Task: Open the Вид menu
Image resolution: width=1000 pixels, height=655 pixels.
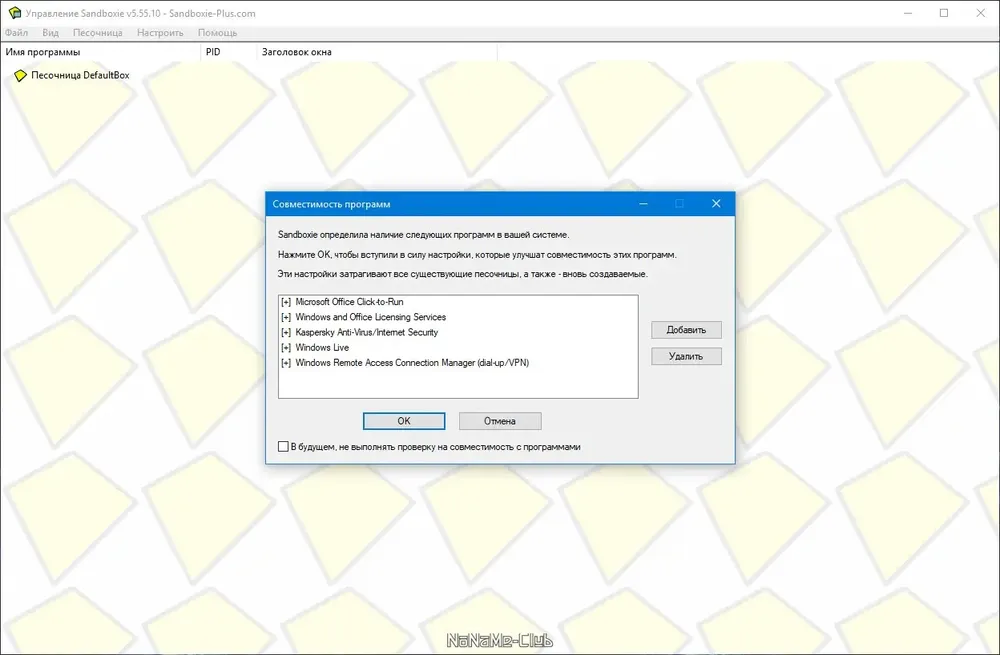Action: pos(50,33)
